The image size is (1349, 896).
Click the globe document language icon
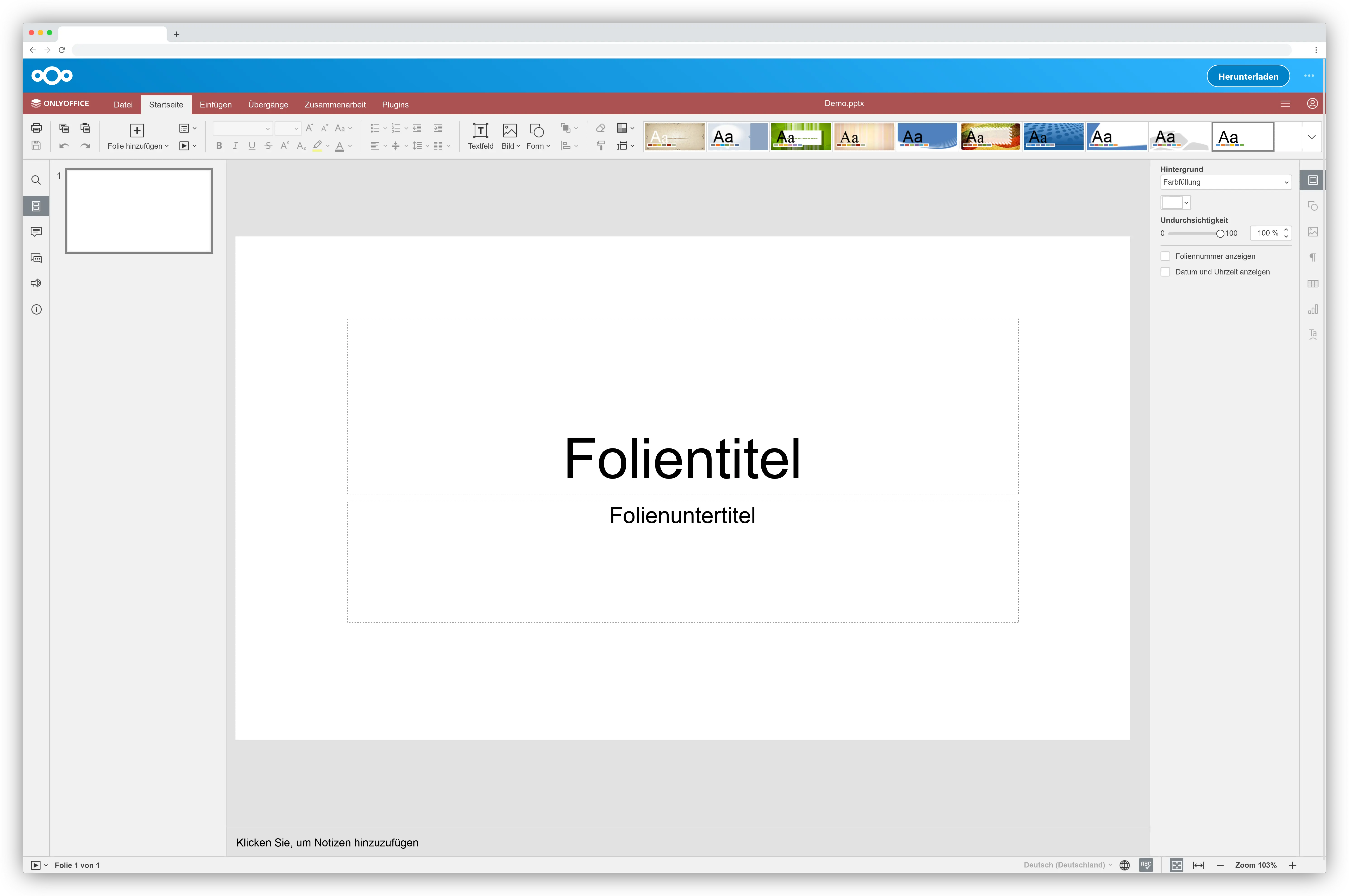coord(1125,865)
